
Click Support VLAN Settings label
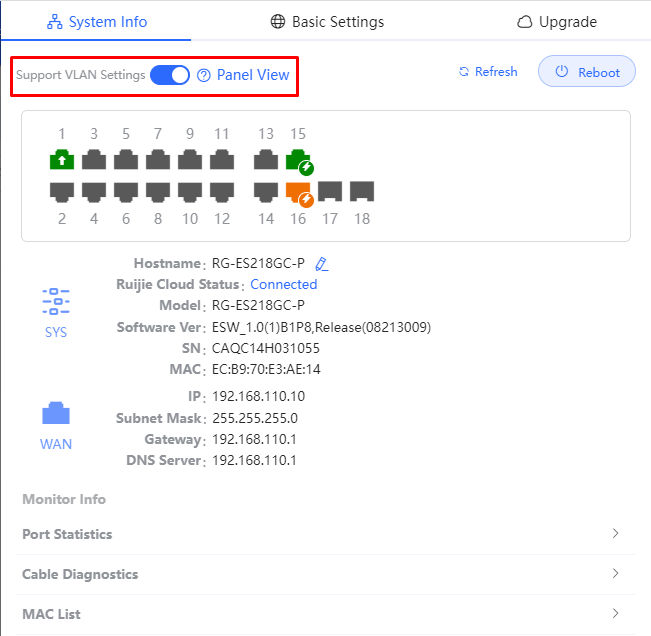coord(81,75)
